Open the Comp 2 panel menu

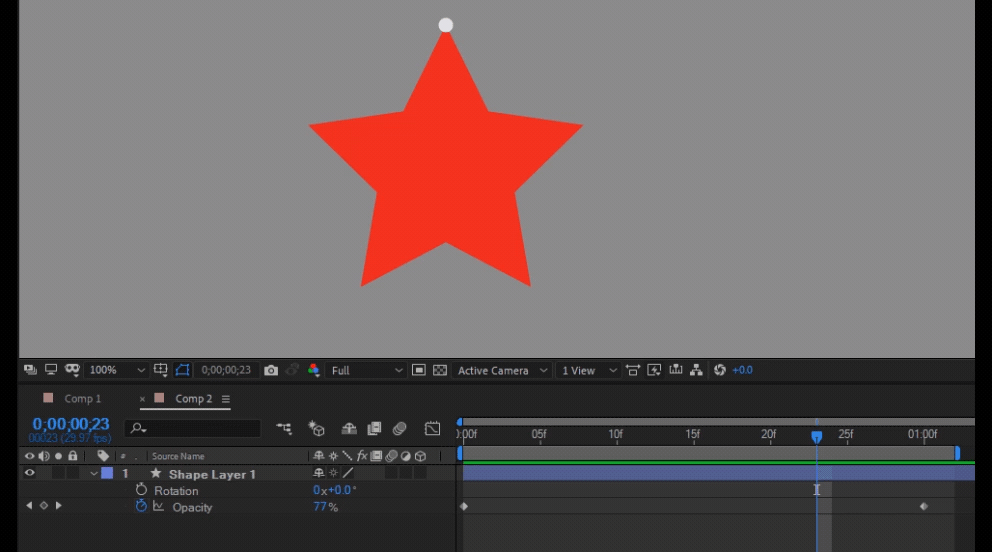(x=225, y=399)
